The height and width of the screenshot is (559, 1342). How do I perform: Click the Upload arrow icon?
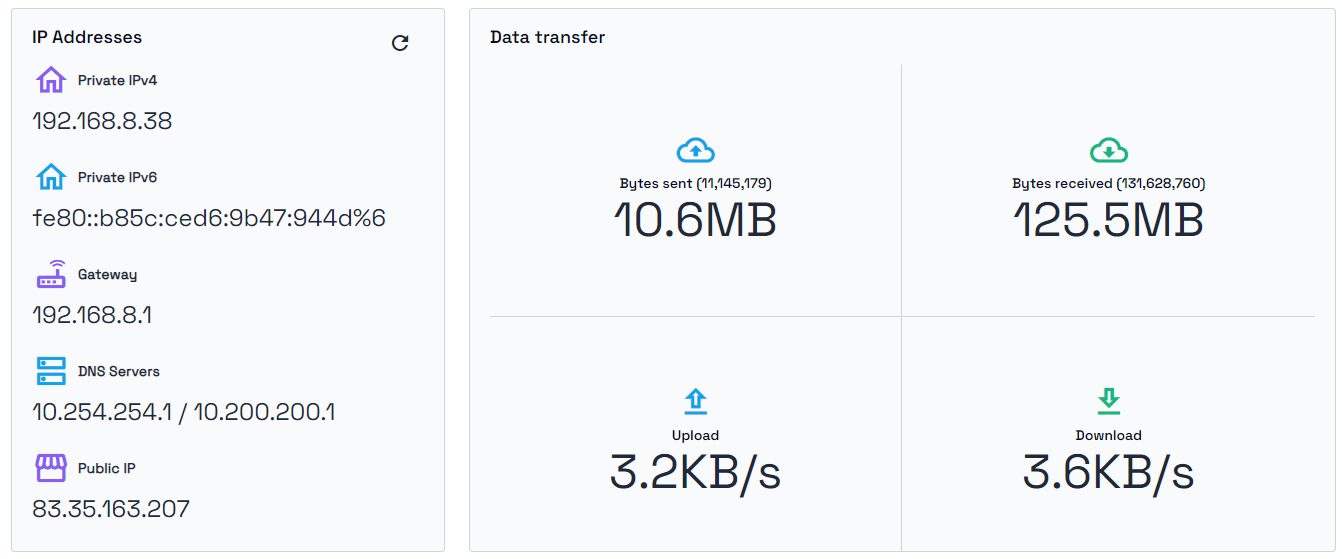(695, 402)
